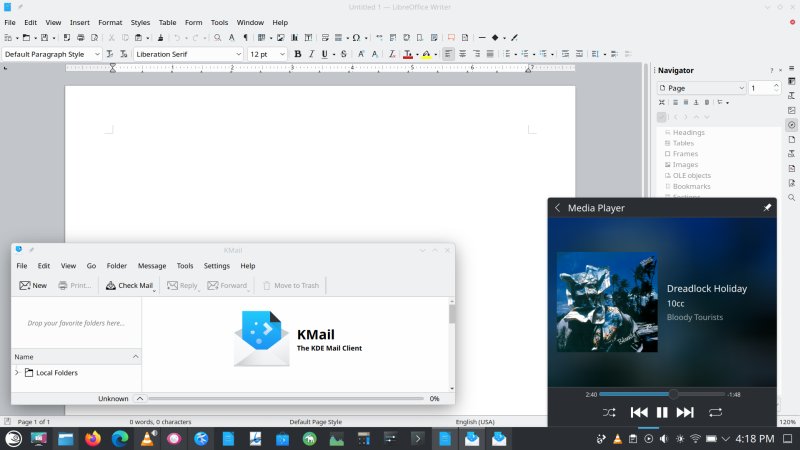Click the italic formatting icon
The height and width of the screenshot is (450, 800).
click(312, 54)
